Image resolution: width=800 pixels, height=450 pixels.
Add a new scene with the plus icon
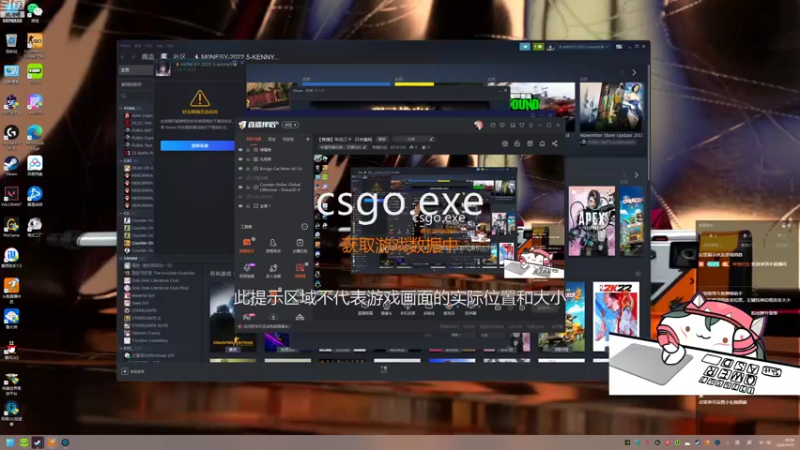point(308,139)
